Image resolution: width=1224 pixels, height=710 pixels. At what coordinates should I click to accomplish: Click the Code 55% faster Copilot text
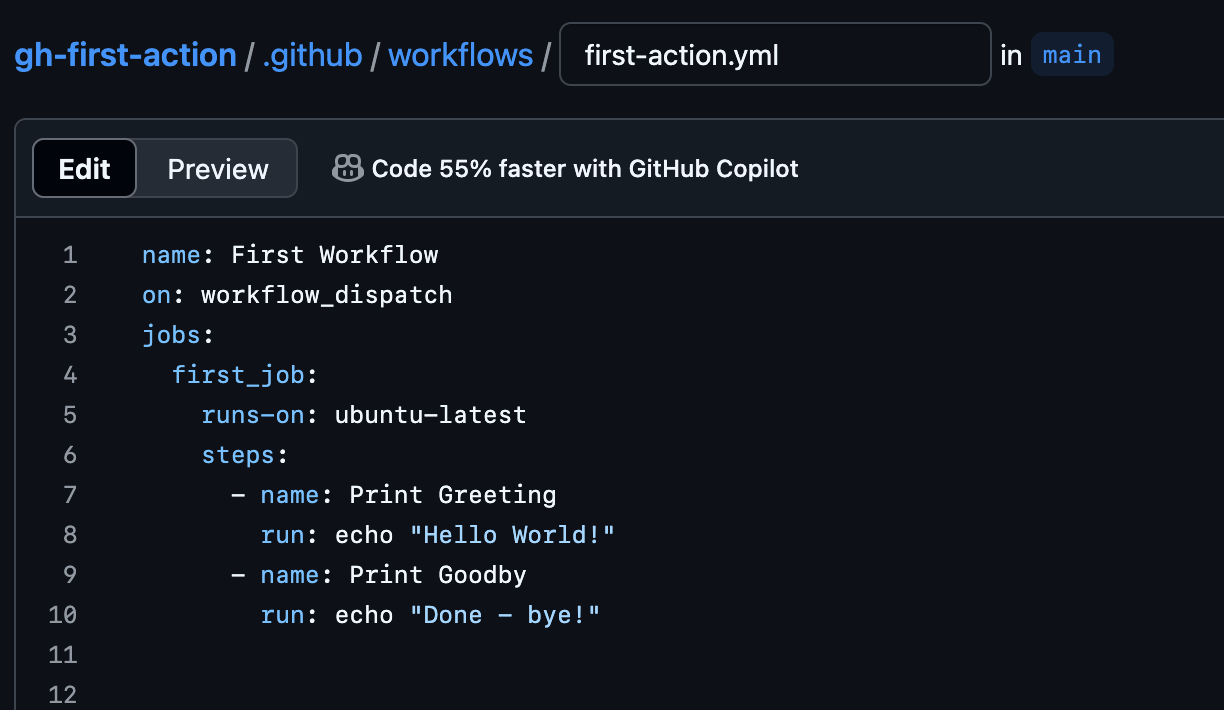point(585,169)
